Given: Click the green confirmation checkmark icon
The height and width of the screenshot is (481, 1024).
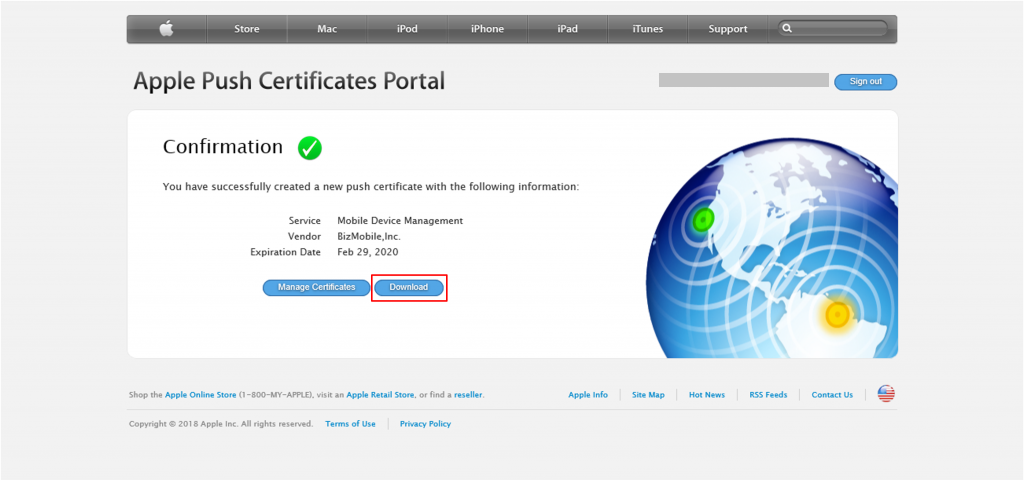Looking at the screenshot, I should [310, 148].
